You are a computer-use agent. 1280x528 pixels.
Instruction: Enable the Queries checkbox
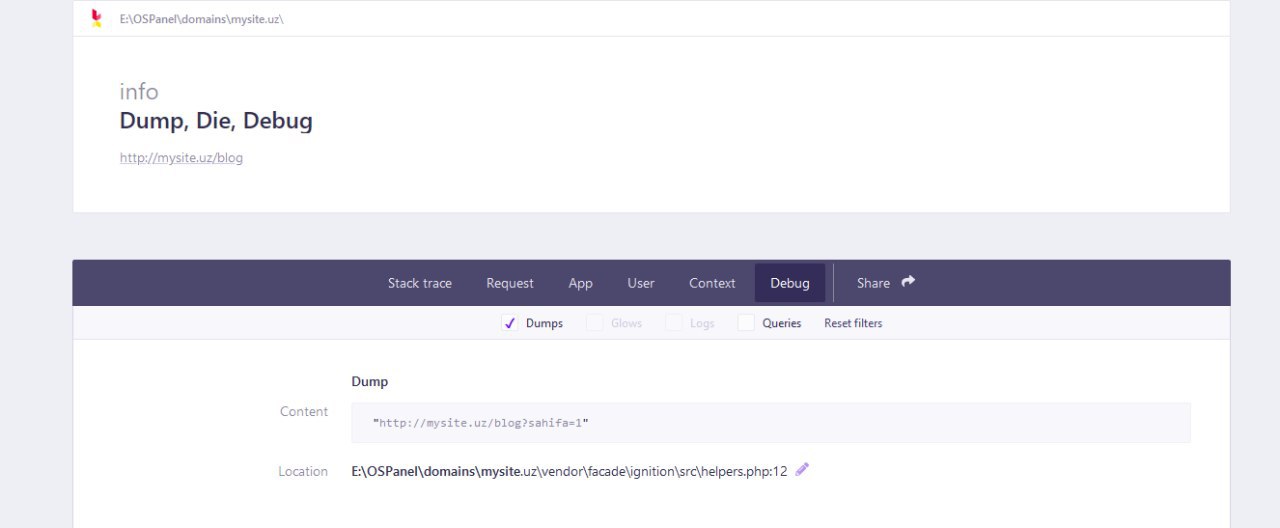(x=746, y=323)
